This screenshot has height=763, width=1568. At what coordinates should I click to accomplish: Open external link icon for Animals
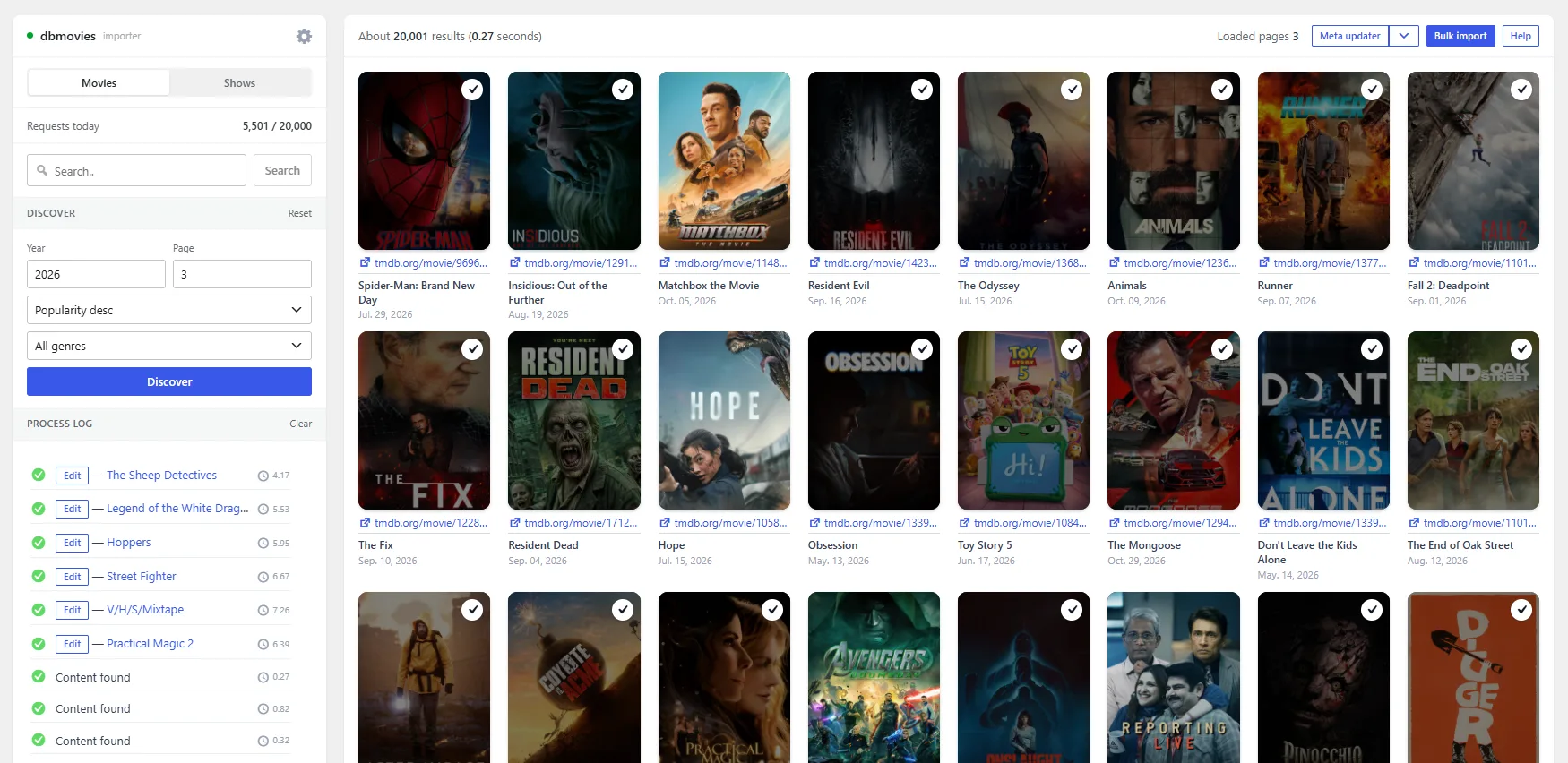coord(1115,263)
